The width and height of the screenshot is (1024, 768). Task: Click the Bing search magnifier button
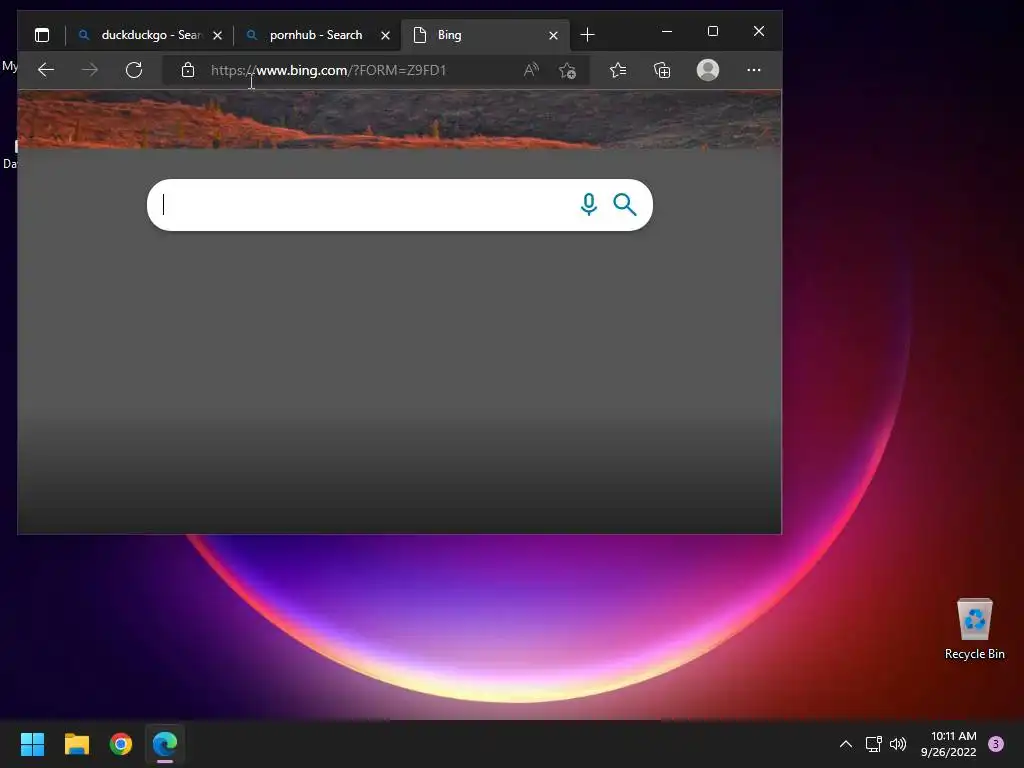tap(625, 204)
